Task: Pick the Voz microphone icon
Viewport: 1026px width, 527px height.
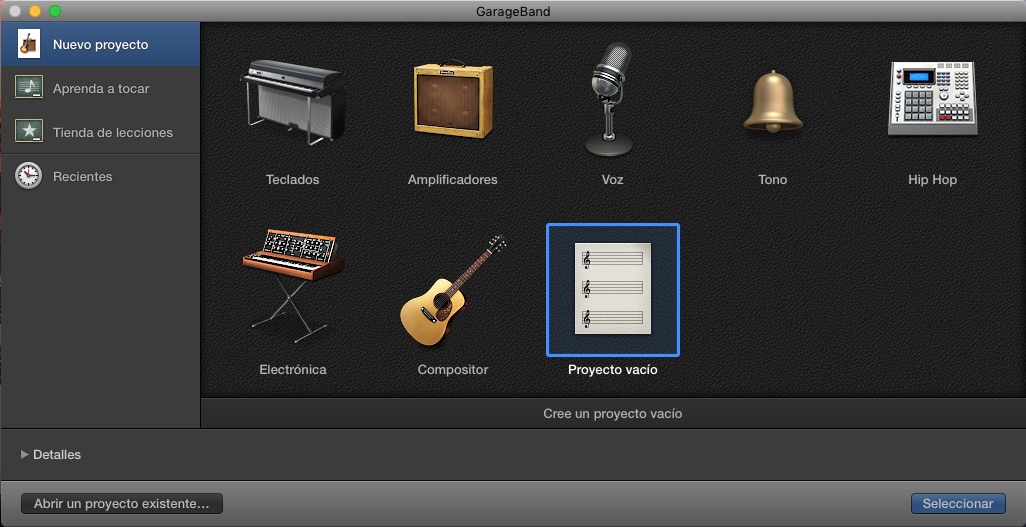Action: coord(610,100)
